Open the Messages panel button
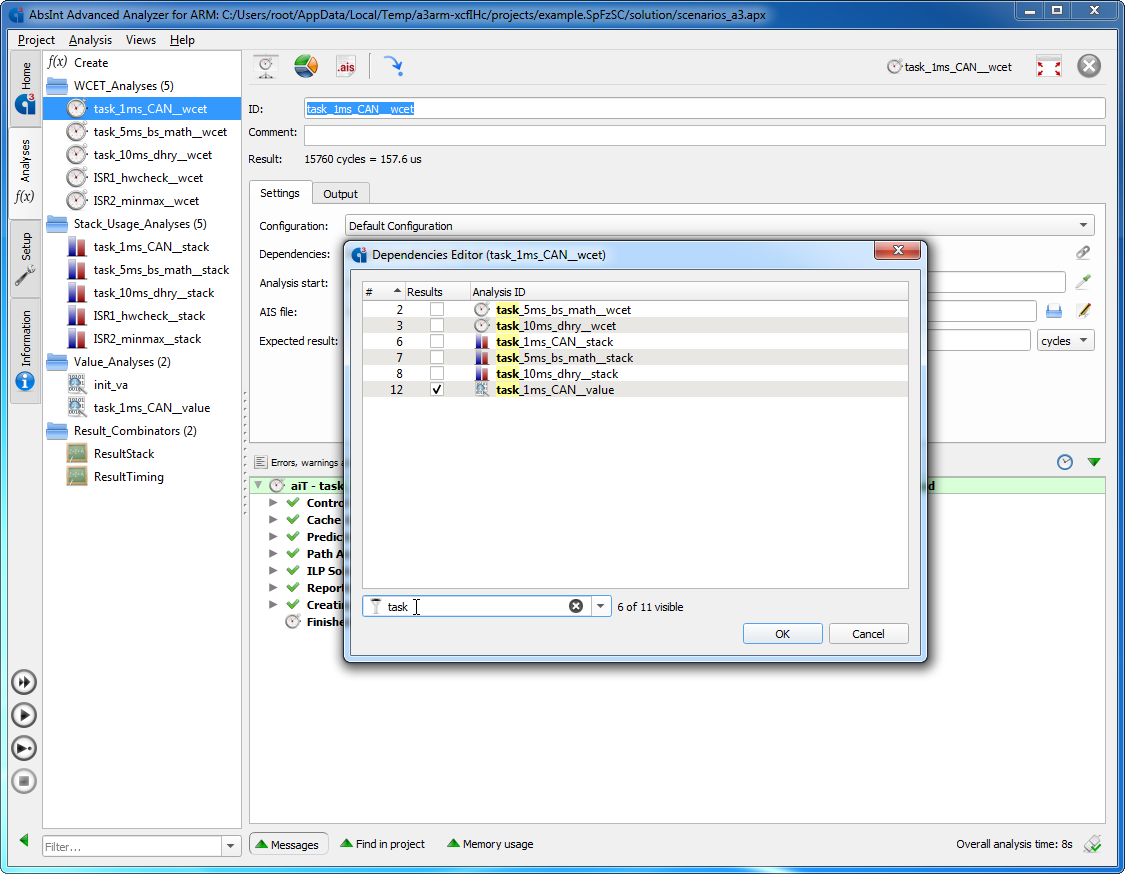Screen dimensions: 1125x874 tap(288, 844)
